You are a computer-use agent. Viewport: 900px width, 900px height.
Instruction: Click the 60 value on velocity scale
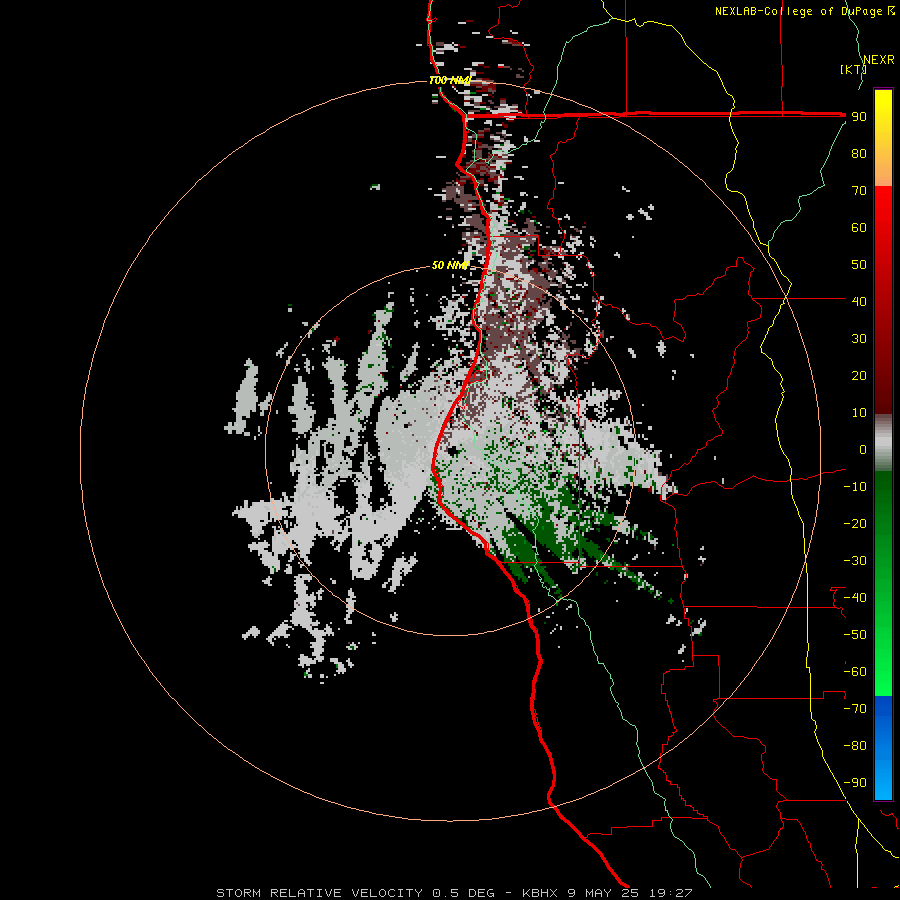859,228
